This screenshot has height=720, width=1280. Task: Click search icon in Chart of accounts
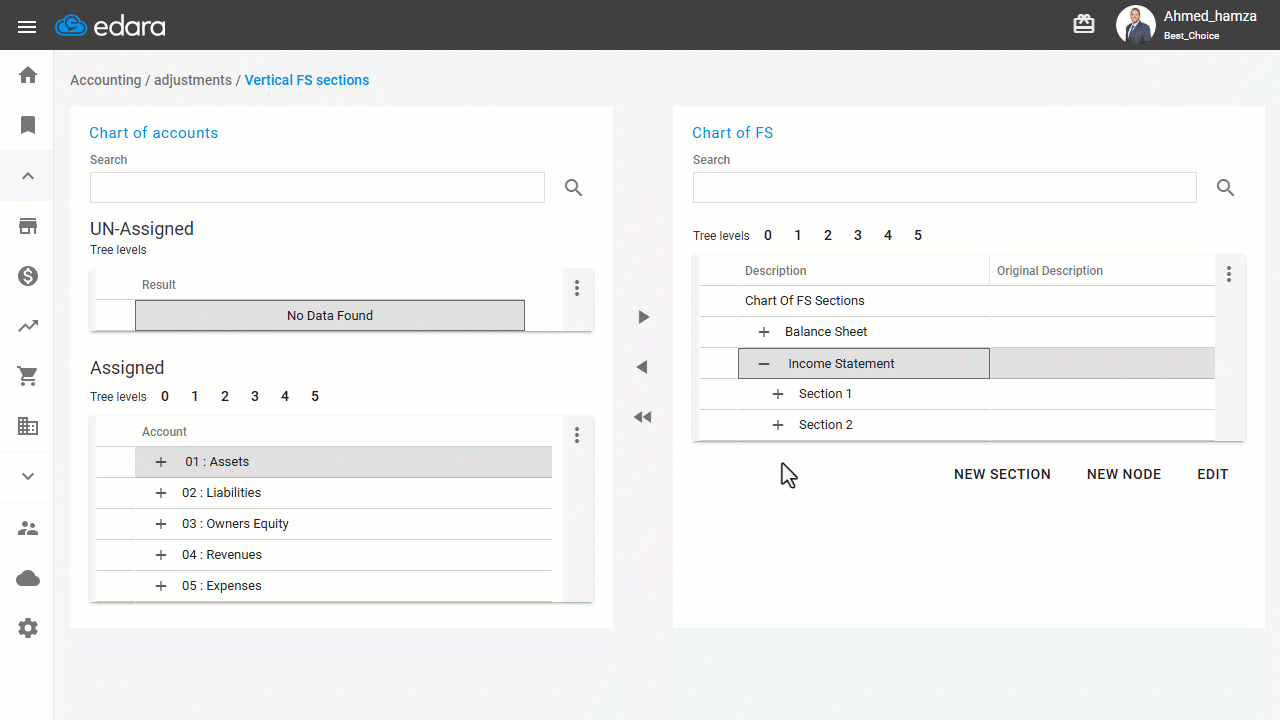[573, 187]
